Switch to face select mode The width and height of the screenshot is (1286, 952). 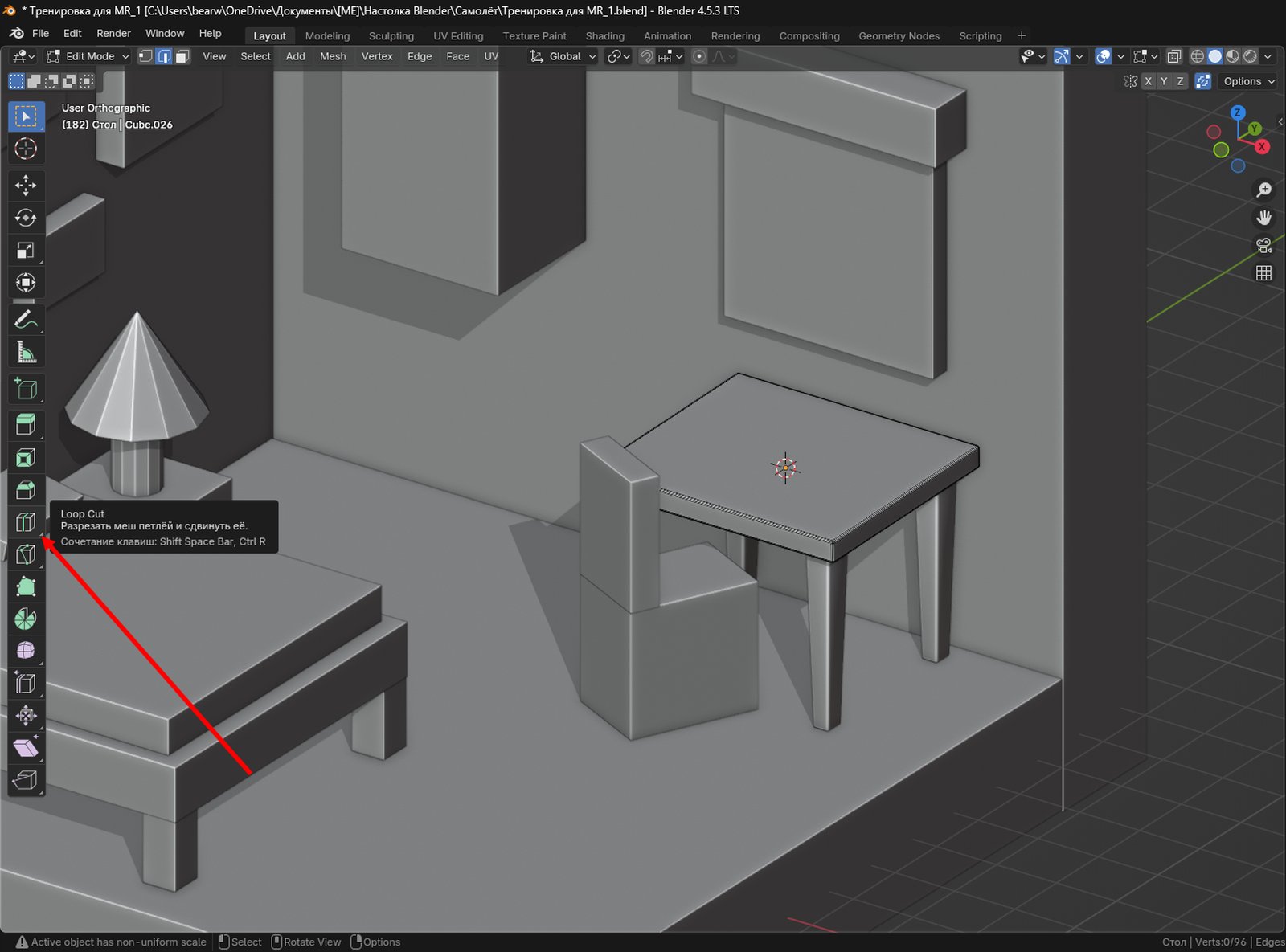tap(182, 56)
